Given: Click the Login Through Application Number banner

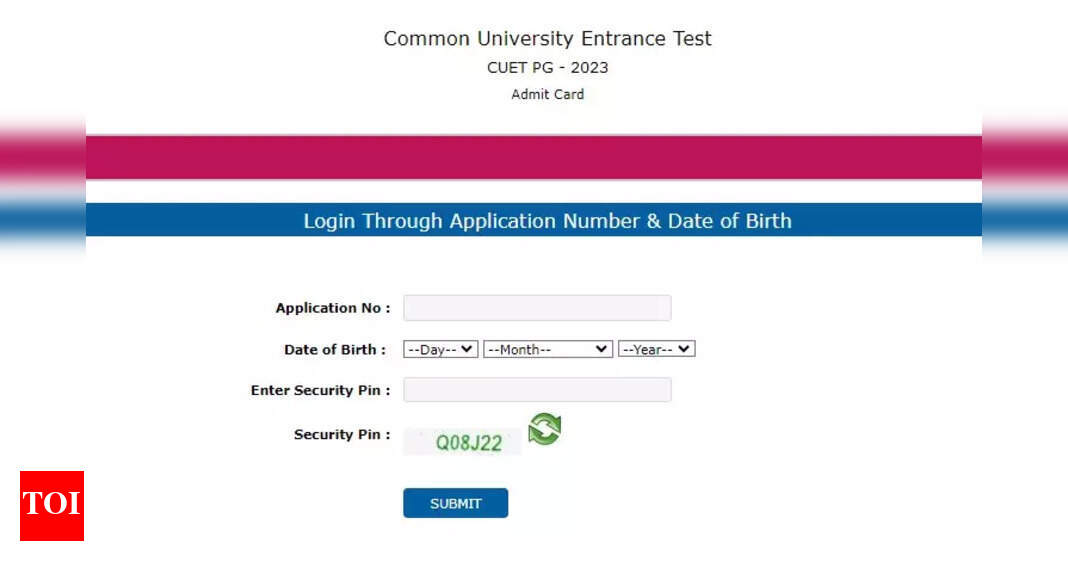Looking at the screenshot, I should pyautogui.click(x=534, y=220).
